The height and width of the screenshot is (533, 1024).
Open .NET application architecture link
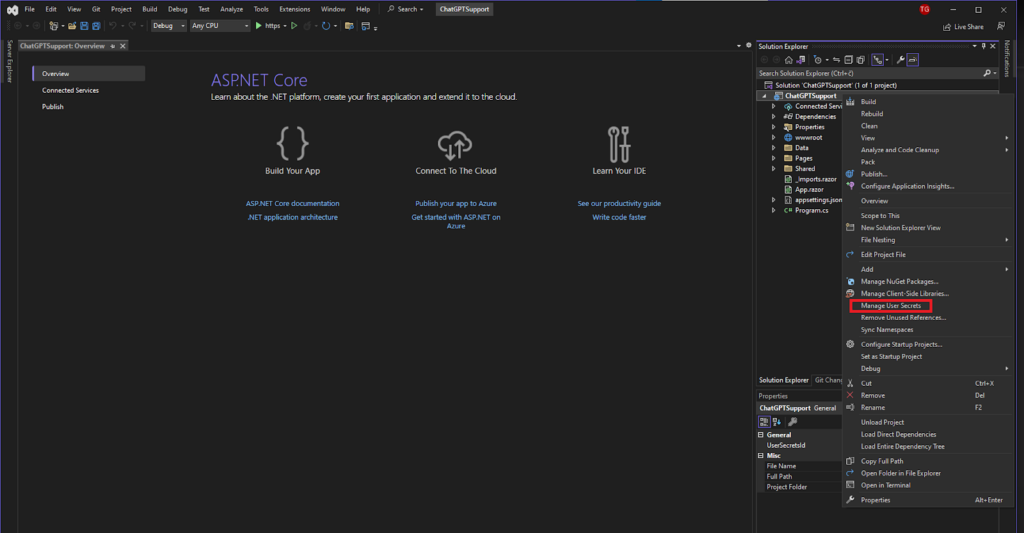coord(293,218)
